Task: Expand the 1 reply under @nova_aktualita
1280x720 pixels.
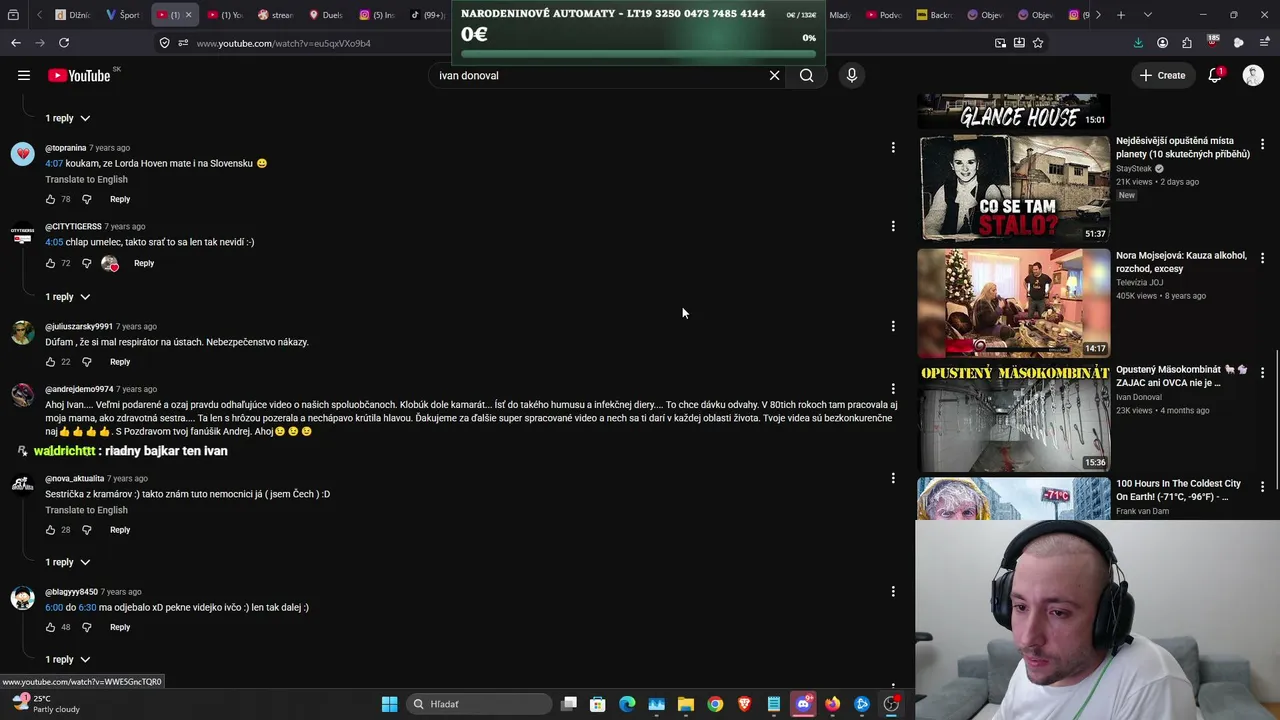Action: 68,562
